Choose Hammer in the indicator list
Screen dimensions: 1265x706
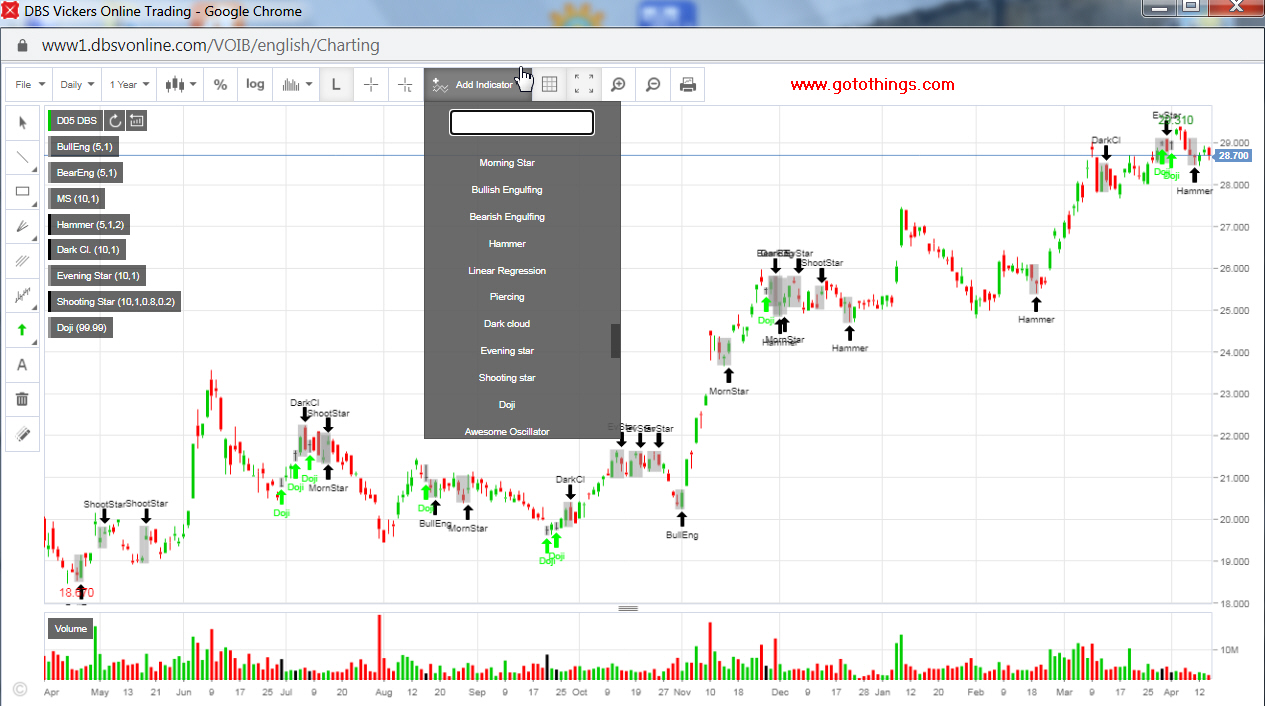click(x=507, y=244)
